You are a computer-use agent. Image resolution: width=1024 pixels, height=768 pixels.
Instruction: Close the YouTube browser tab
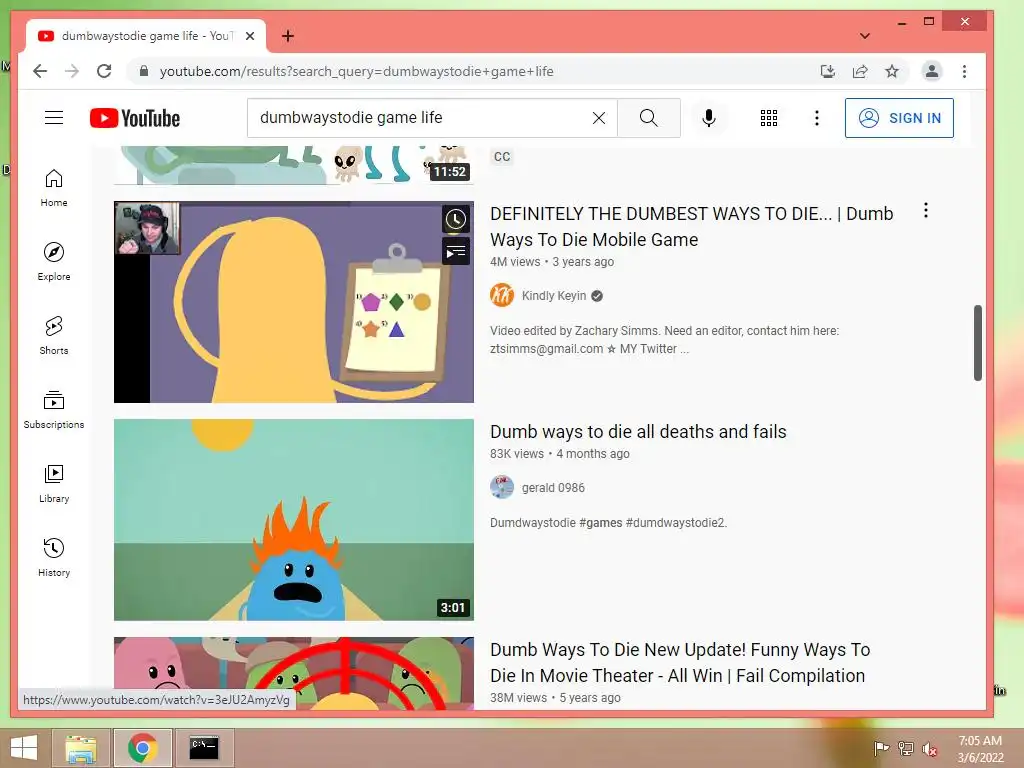click(x=250, y=36)
